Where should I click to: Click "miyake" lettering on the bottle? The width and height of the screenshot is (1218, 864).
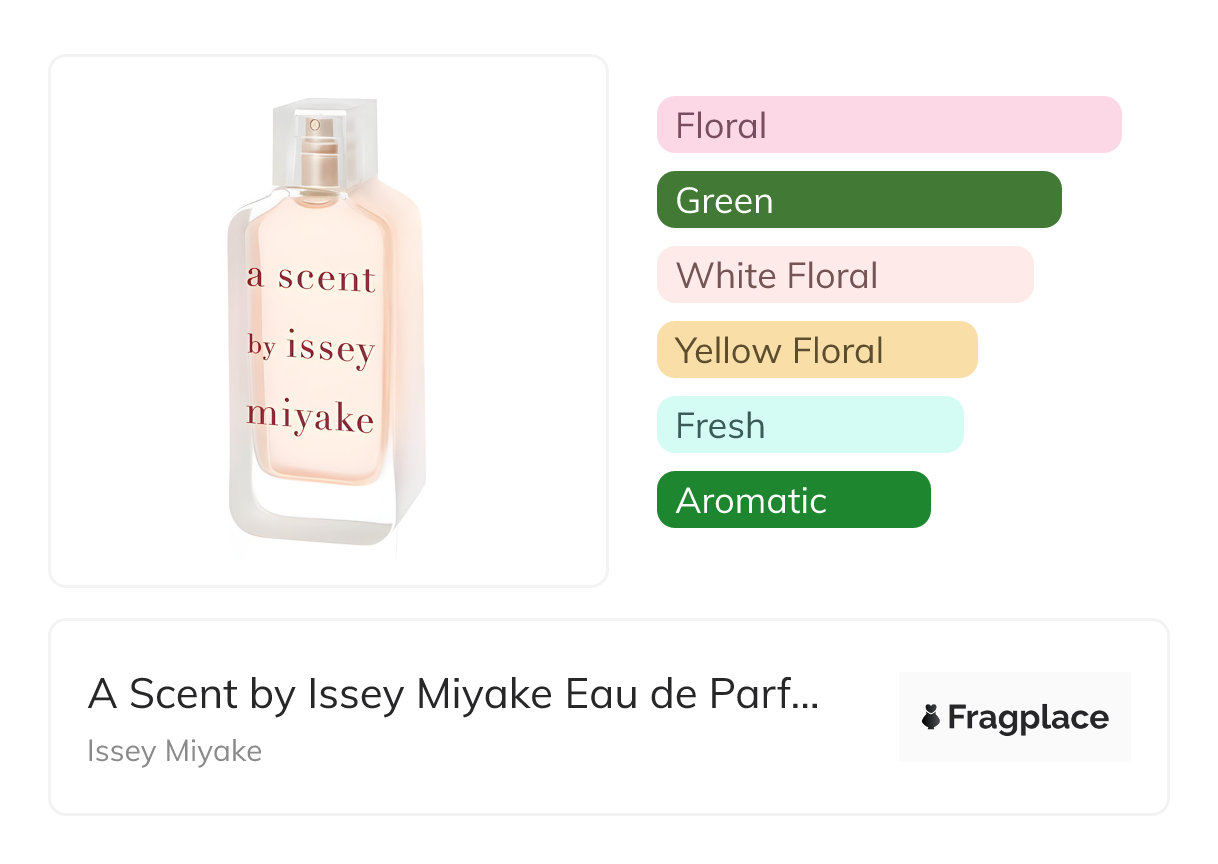point(311,418)
